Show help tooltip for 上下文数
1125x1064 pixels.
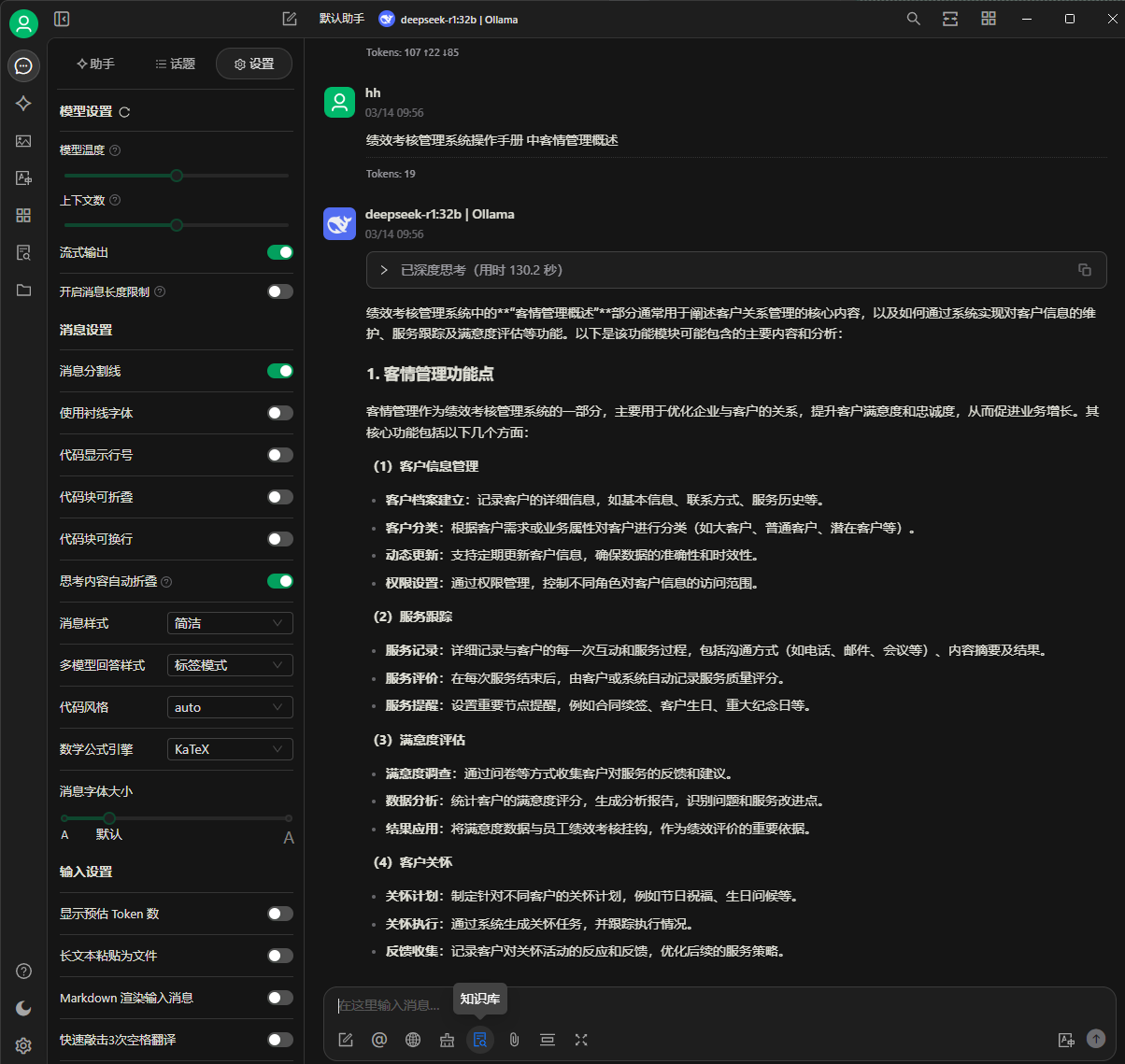pos(115,201)
